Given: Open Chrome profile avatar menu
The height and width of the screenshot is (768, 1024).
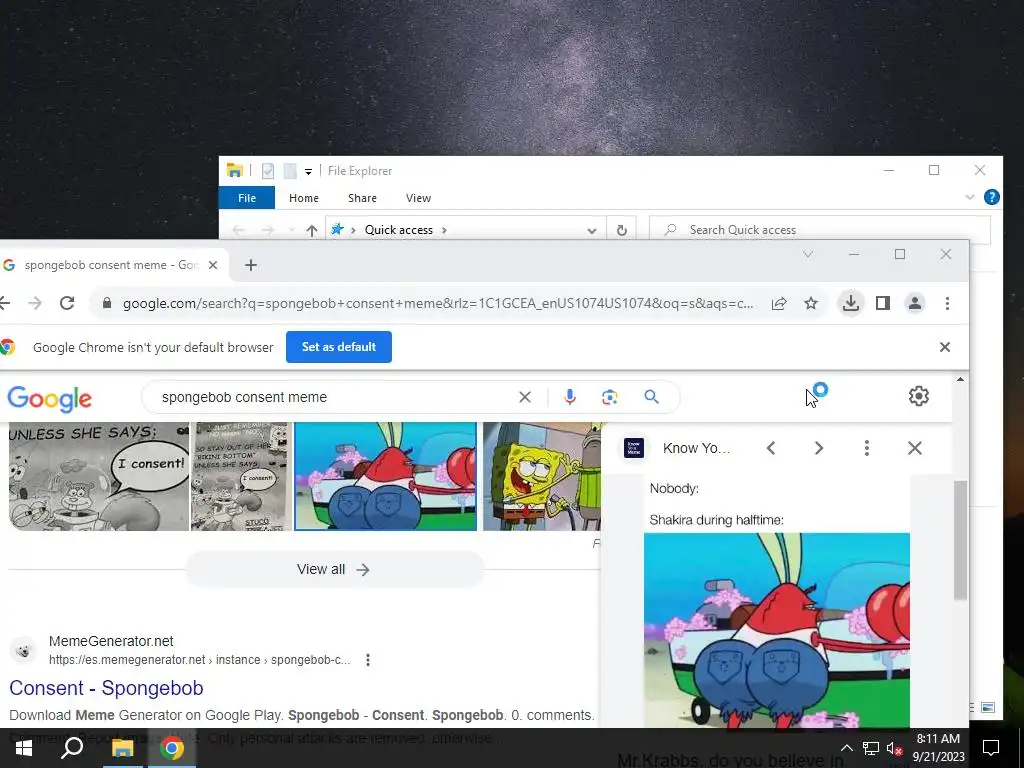Looking at the screenshot, I should point(914,303).
